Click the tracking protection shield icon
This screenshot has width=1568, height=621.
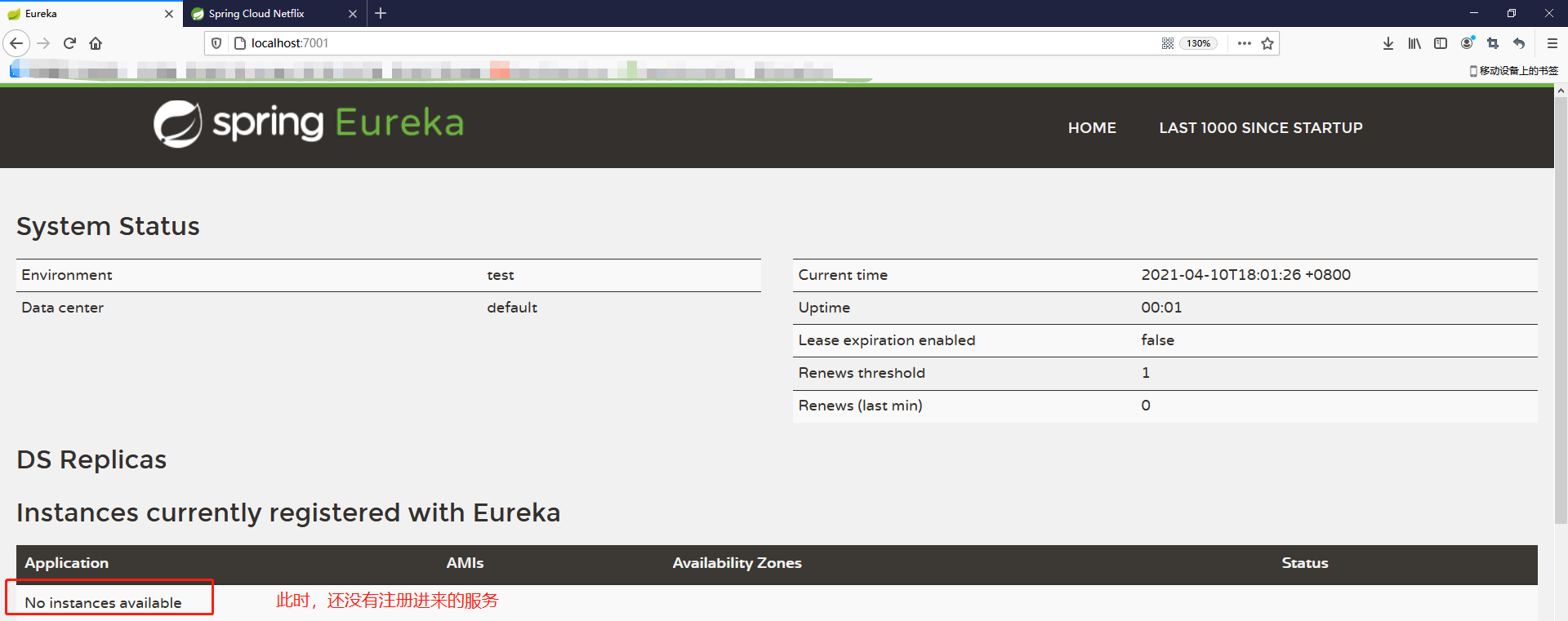click(x=216, y=43)
